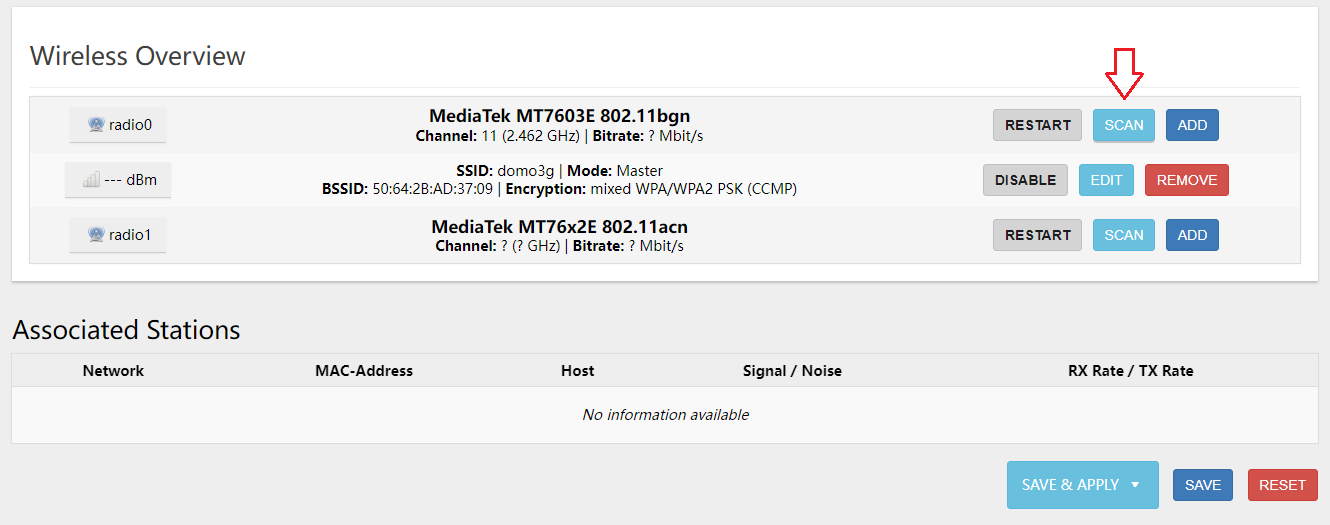Click the signal strength dBm badge
Viewport: 1330px width, 525px height.
coord(118,180)
